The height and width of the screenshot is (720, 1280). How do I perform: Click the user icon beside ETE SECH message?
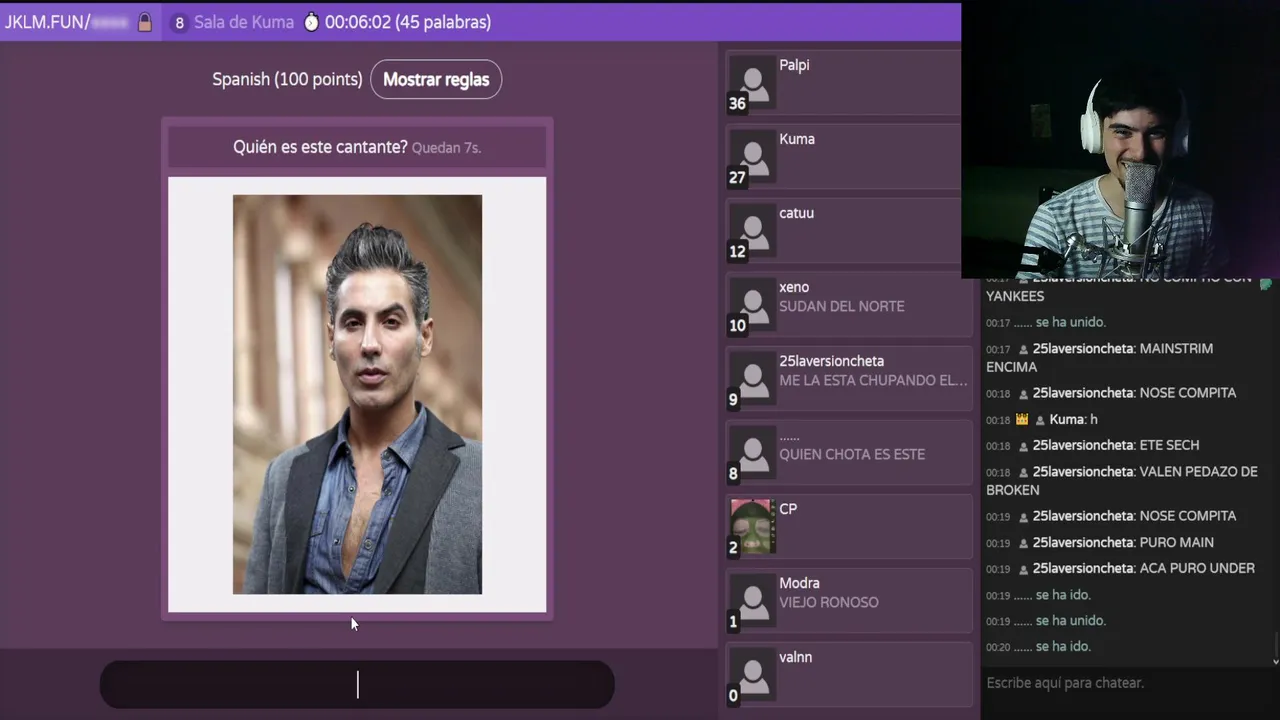click(1023, 446)
